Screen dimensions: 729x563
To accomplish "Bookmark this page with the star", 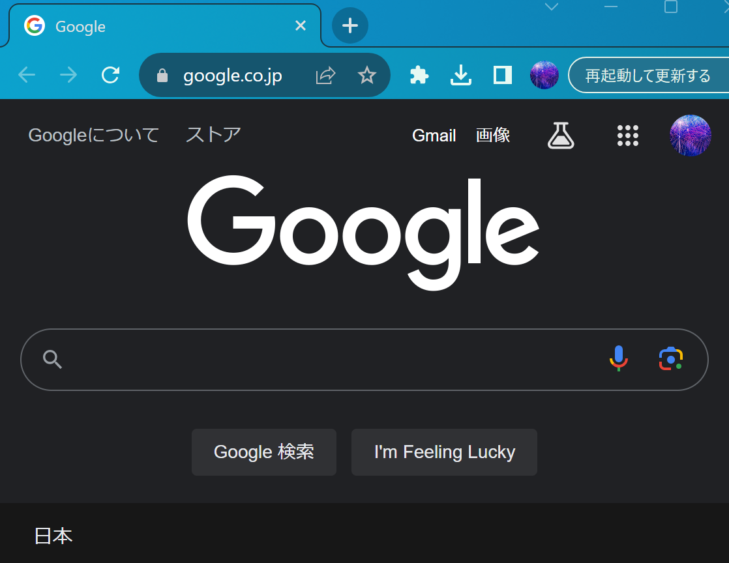I will (x=367, y=75).
